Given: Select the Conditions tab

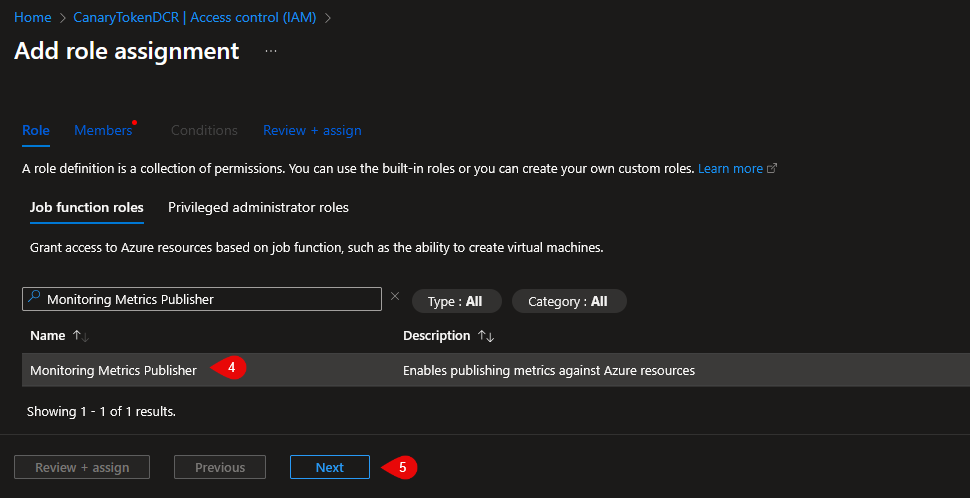Looking at the screenshot, I should coord(204,131).
